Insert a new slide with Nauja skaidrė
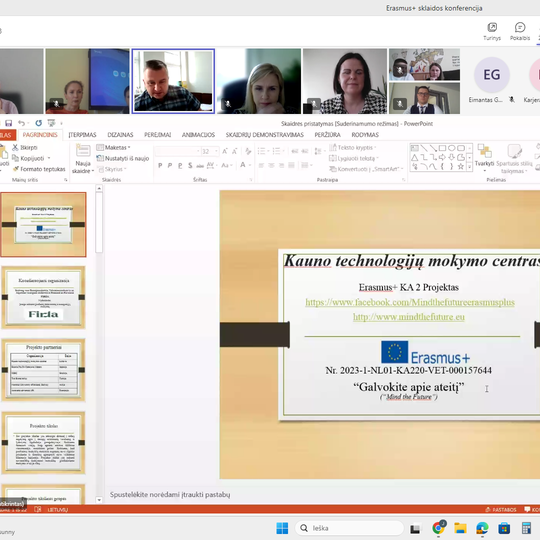Image resolution: width=540 pixels, height=540 pixels. point(83,159)
